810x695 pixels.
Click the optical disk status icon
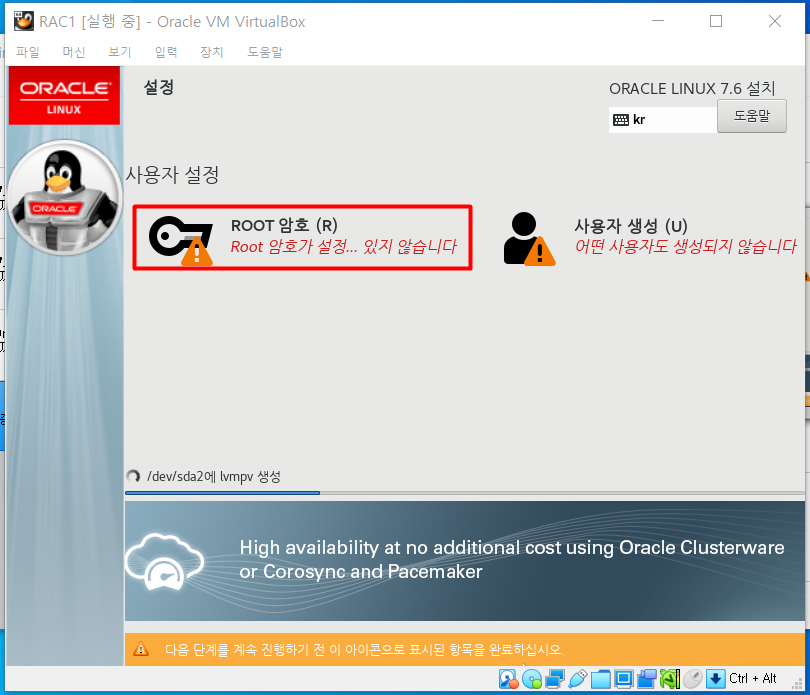click(x=532, y=679)
